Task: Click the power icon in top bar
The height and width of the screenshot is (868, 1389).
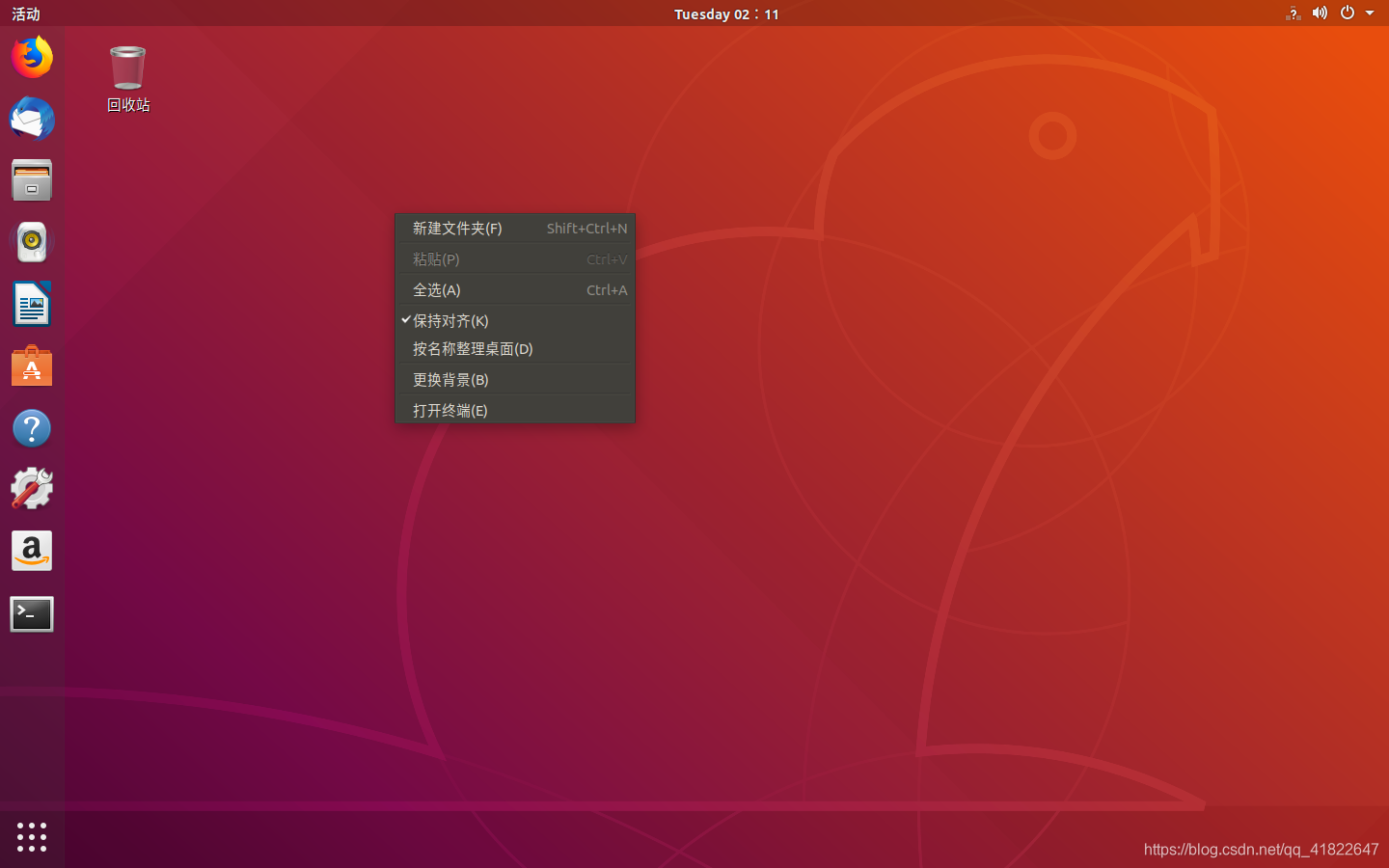Action: [x=1348, y=14]
